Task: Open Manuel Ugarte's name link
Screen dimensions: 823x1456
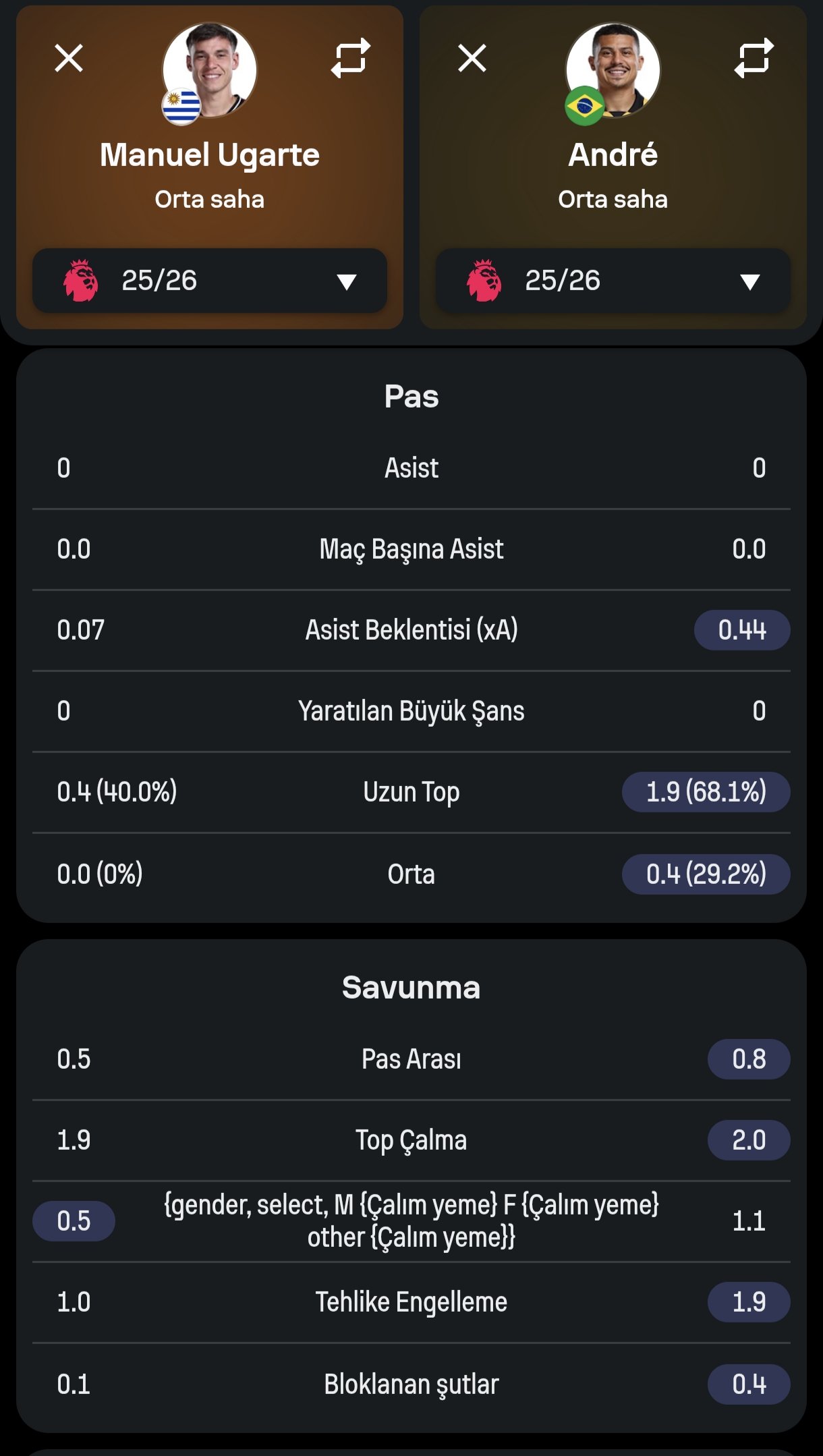Action: click(x=209, y=155)
